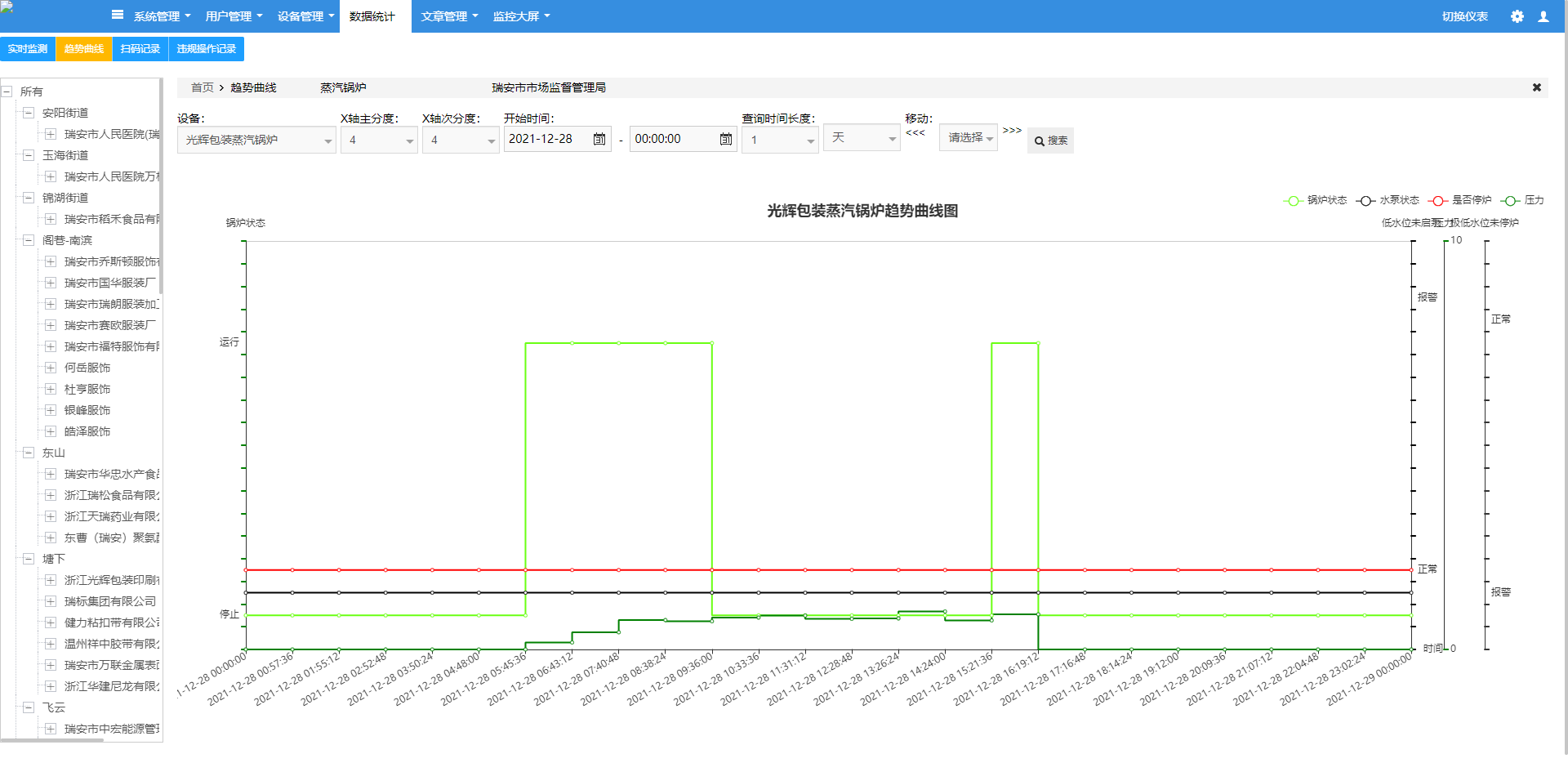Select 杜亨服饰 in the tree
This screenshot has height=763, width=1568.
coord(87,389)
